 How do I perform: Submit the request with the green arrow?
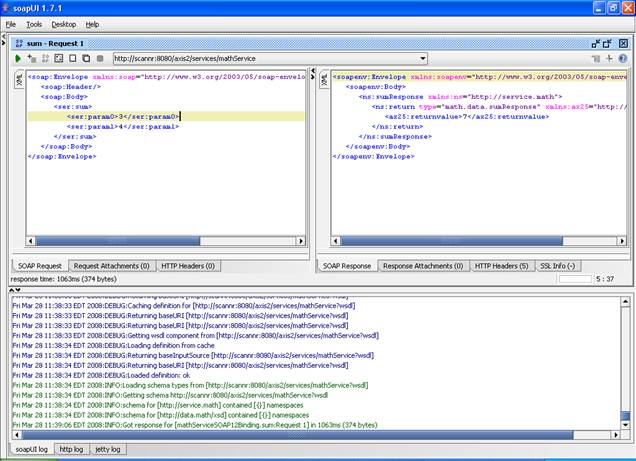pyautogui.click(x=18, y=59)
